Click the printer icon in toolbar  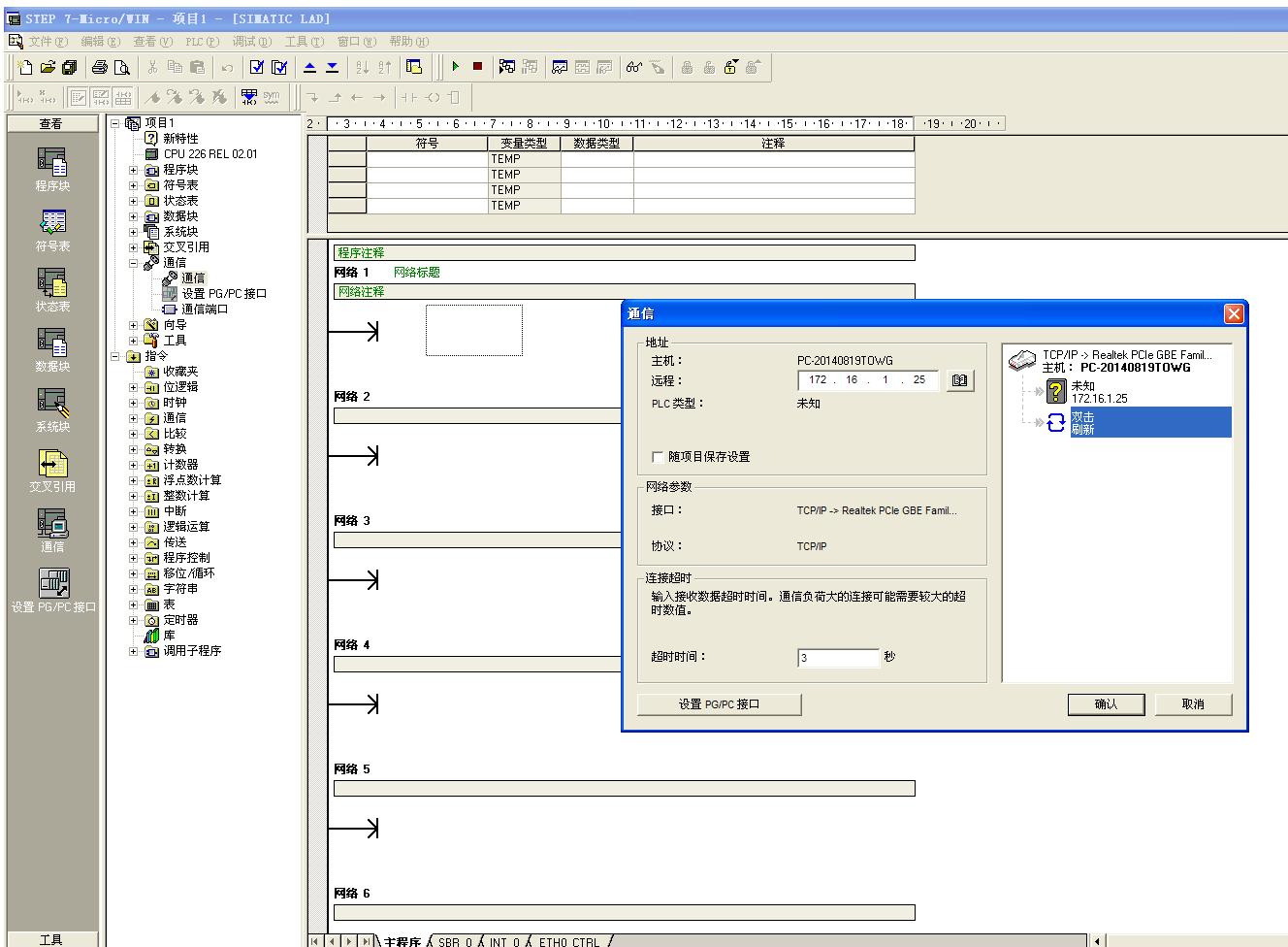pyautogui.click(x=99, y=67)
